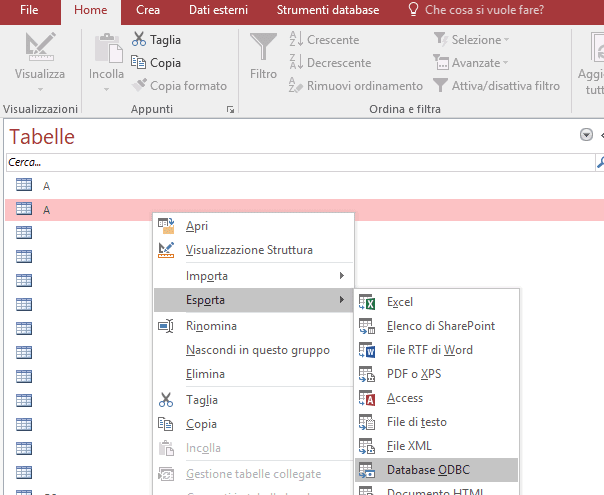The width and height of the screenshot is (604, 495).
Task: Click the Visualizza view icon
Action: (40, 47)
